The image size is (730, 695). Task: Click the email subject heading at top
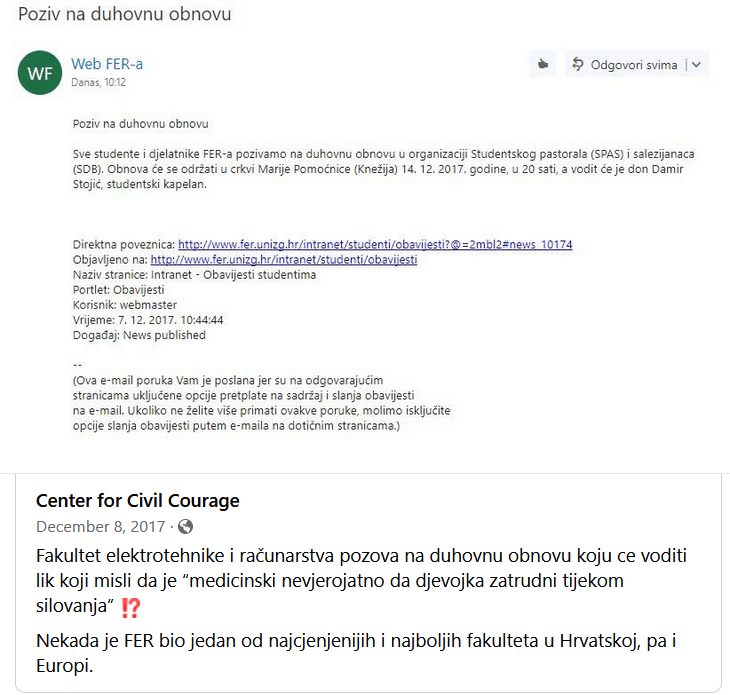coord(125,16)
